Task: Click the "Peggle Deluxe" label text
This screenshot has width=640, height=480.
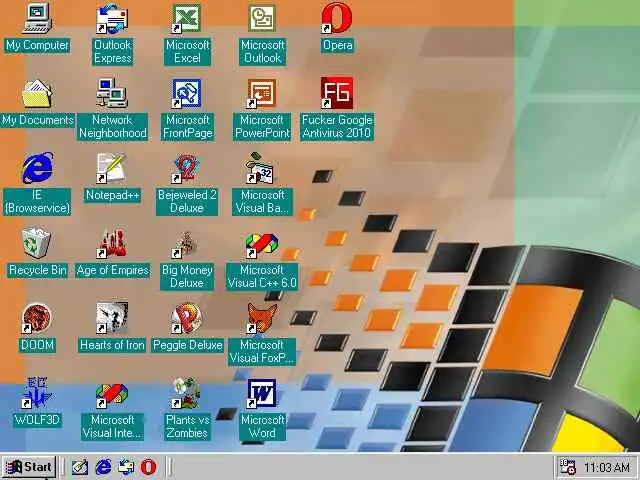Action: pos(187,345)
